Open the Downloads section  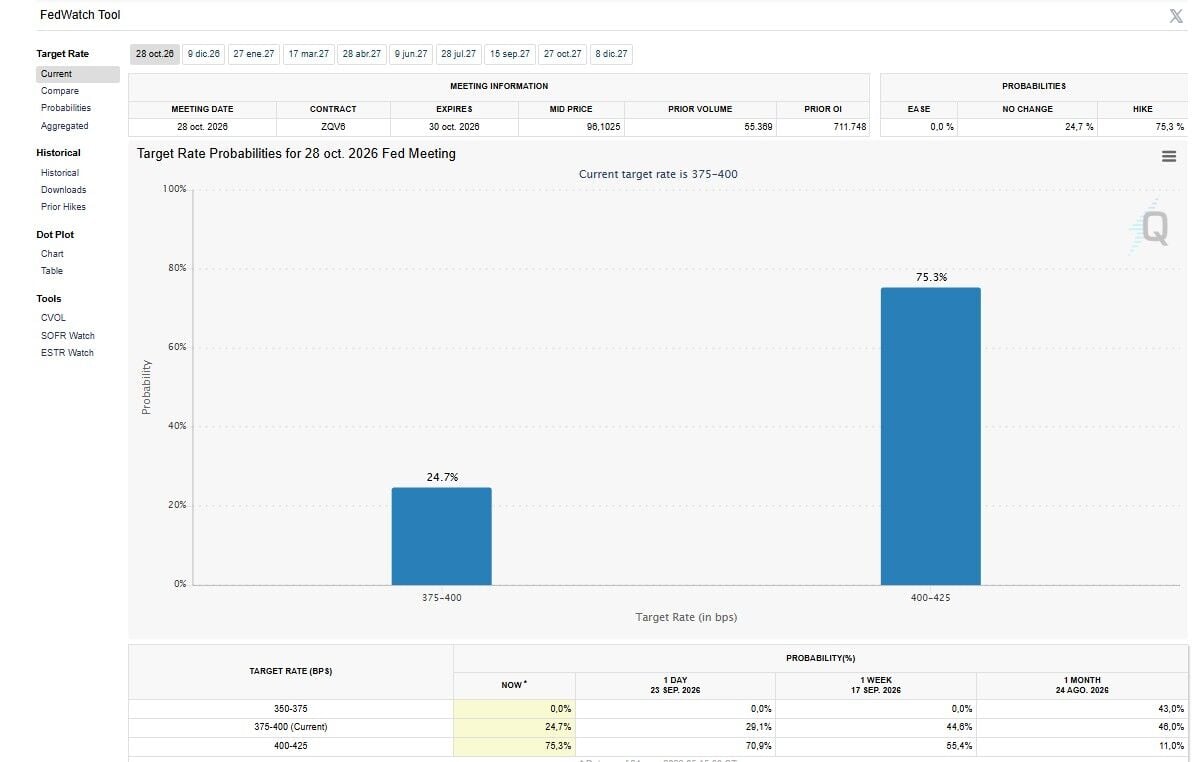[64, 189]
